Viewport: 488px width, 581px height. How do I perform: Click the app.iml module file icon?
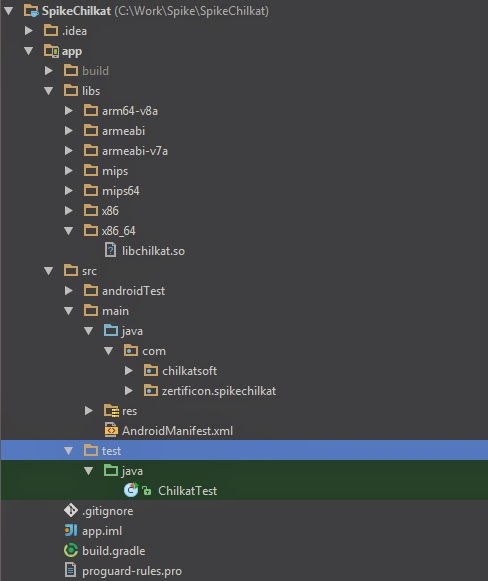[70, 531]
